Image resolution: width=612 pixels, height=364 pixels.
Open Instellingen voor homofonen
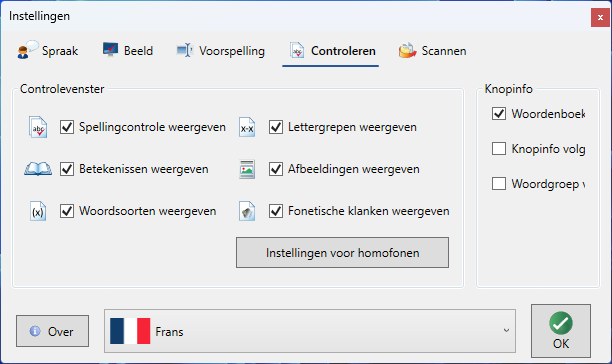[342, 252]
